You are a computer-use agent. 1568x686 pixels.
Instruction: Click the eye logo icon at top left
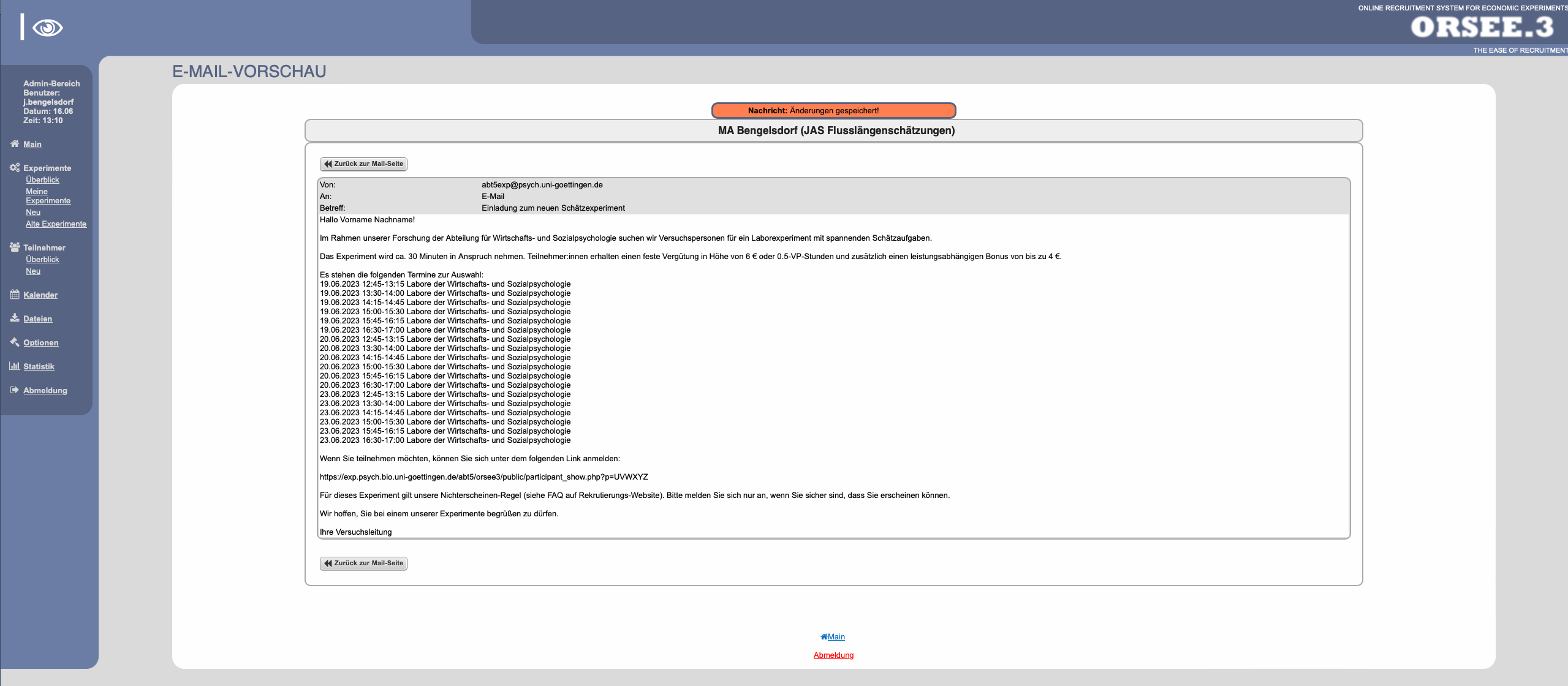click(x=47, y=28)
